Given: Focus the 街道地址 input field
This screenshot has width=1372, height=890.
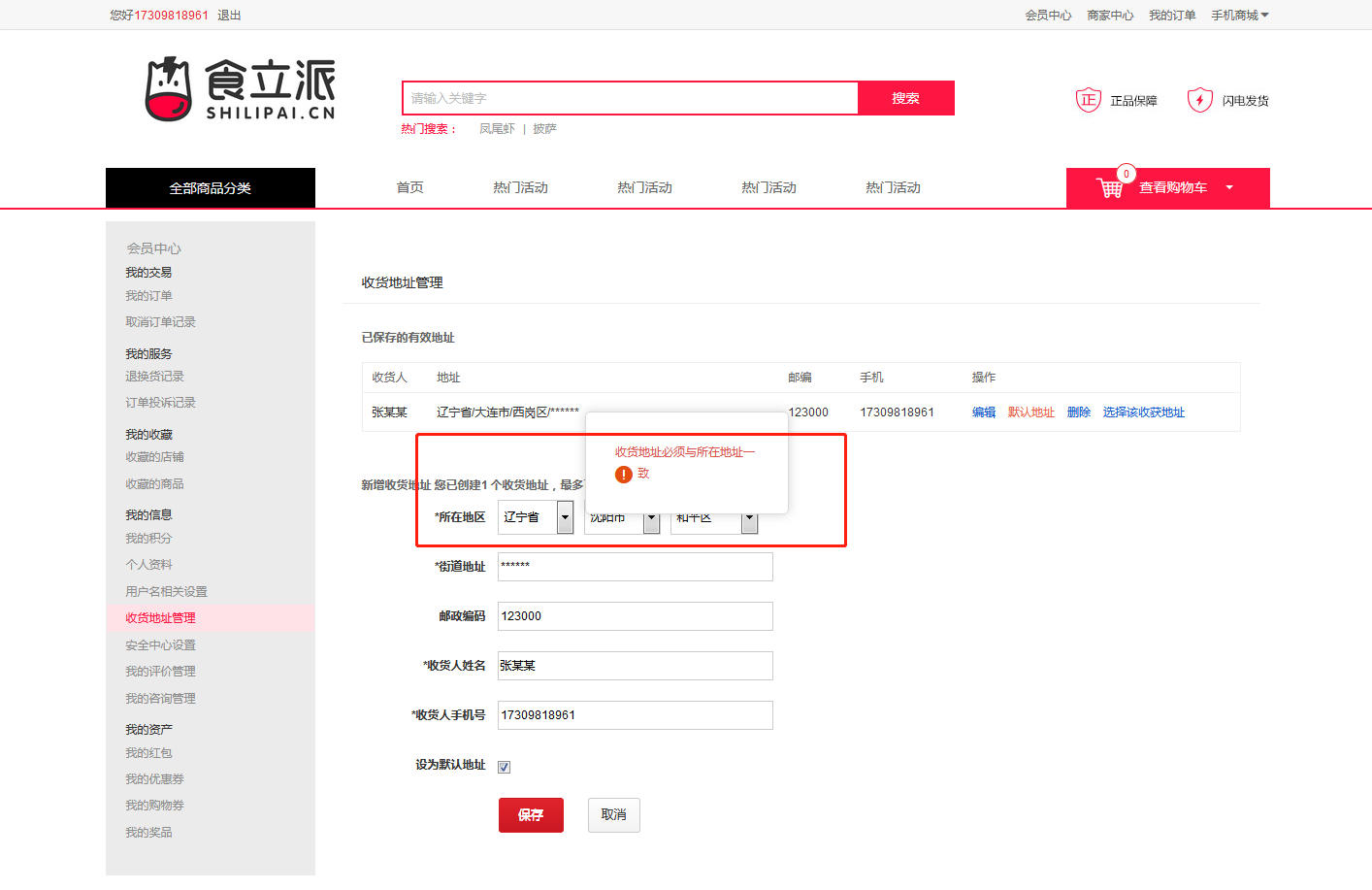Looking at the screenshot, I should click(636, 567).
